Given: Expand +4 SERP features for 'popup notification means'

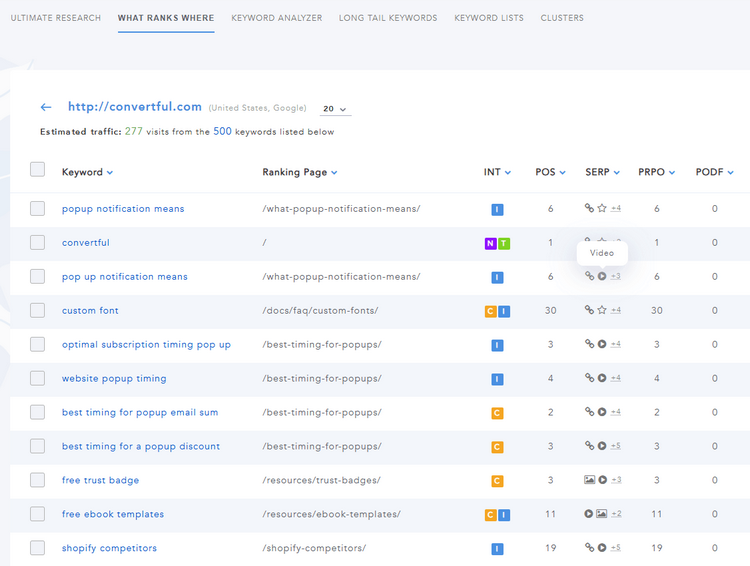Looking at the screenshot, I should tap(616, 208).
